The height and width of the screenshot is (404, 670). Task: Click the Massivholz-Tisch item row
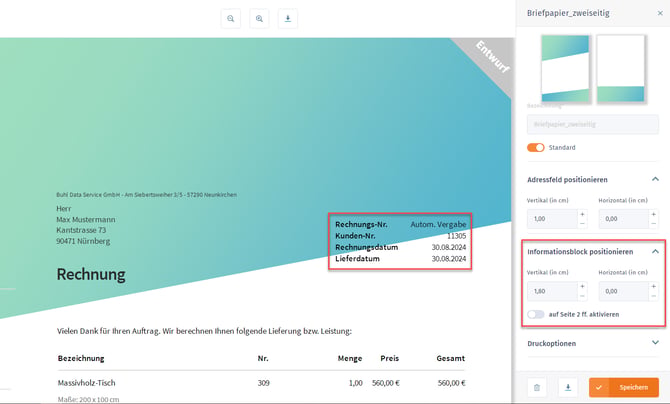[x=262, y=383]
